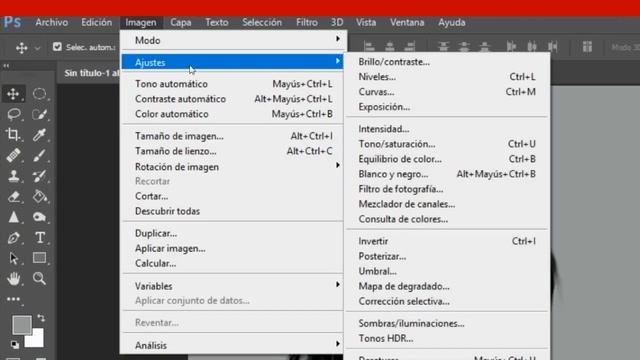The height and width of the screenshot is (360, 640).
Task: Choose Tono automático command
Action: (x=233, y=84)
